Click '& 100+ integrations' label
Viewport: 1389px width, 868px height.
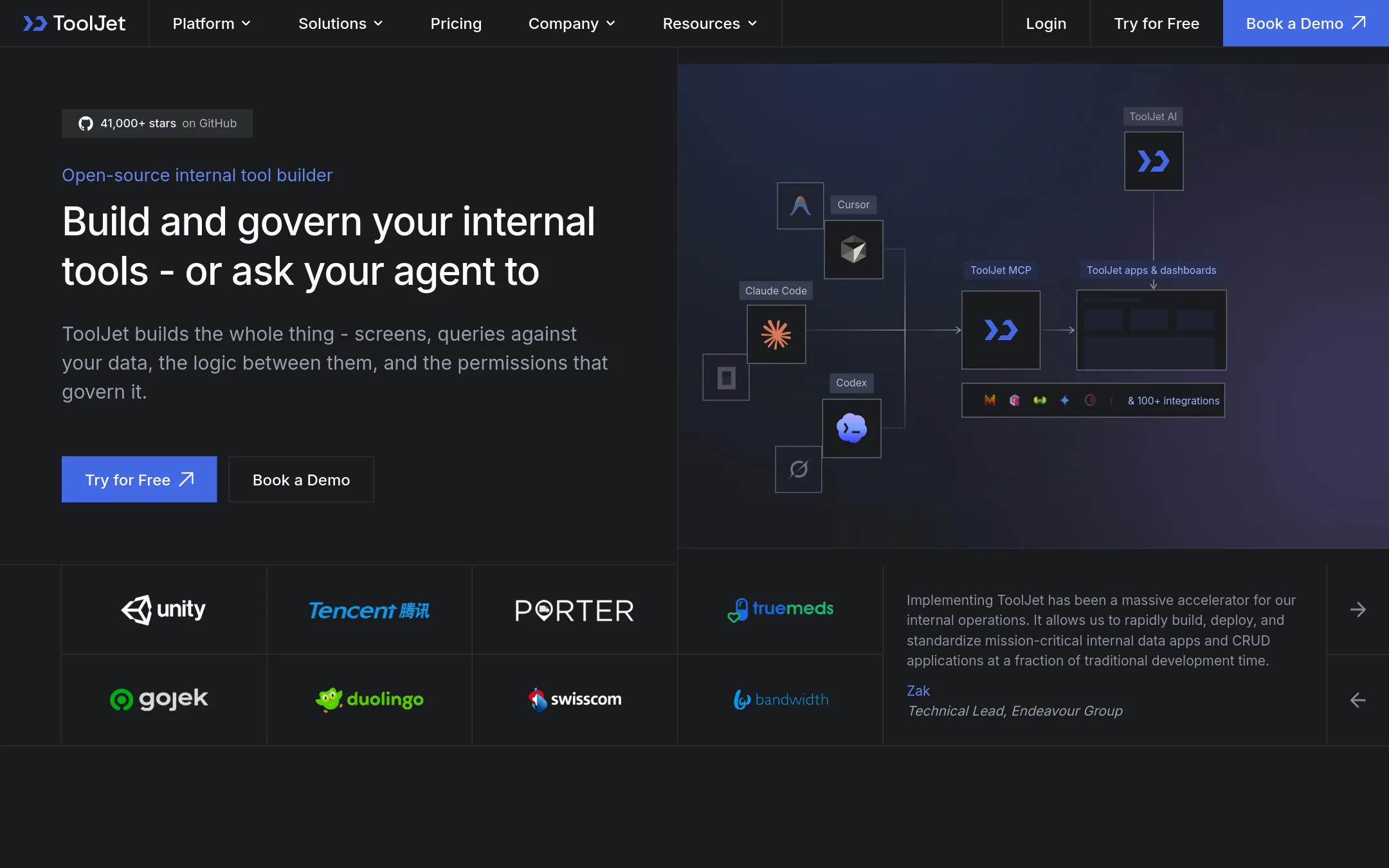[x=1173, y=401]
